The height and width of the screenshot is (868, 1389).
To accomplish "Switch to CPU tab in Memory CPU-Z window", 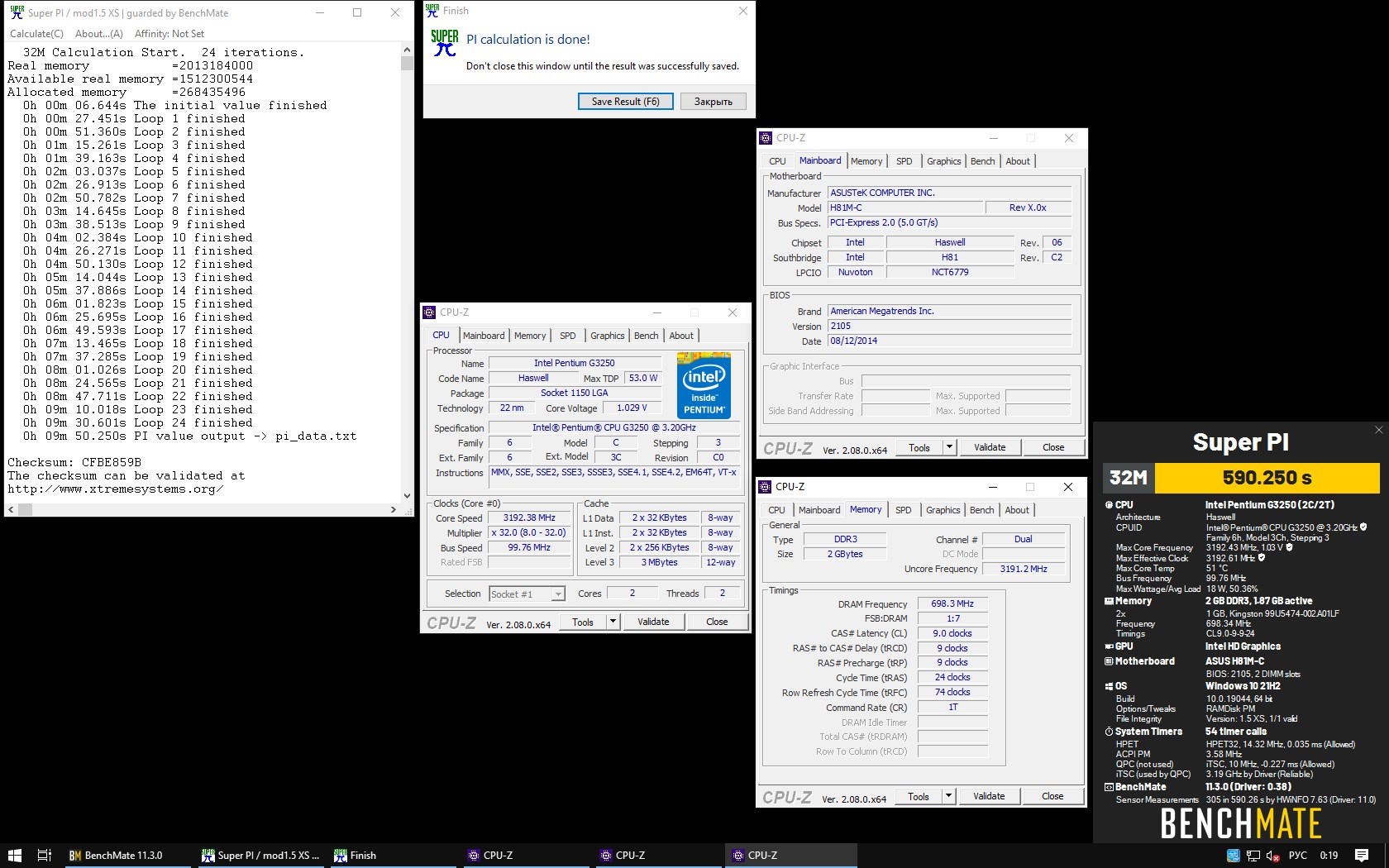I will tap(776, 510).
